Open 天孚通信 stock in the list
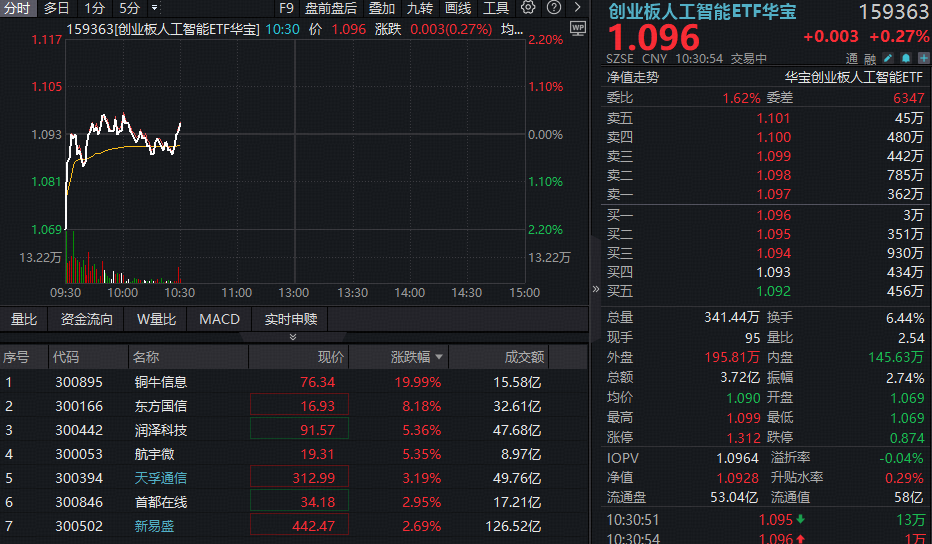The image size is (932, 544). (x=160, y=478)
